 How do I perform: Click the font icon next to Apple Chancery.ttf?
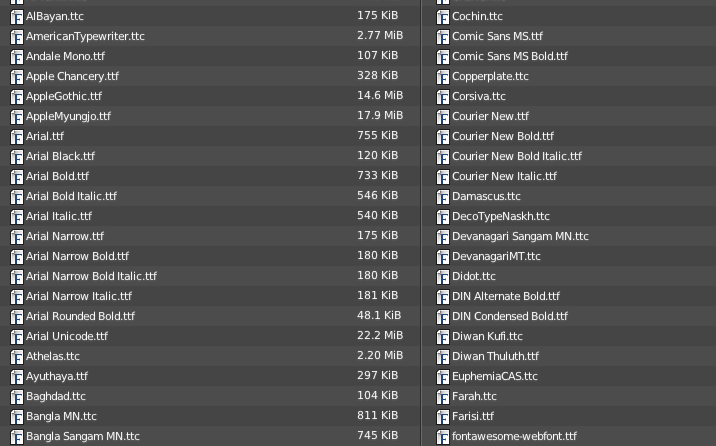[17, 77]
